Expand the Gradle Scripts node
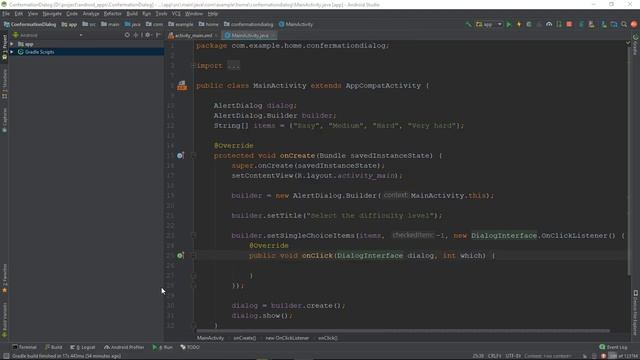 click(12, 52)
